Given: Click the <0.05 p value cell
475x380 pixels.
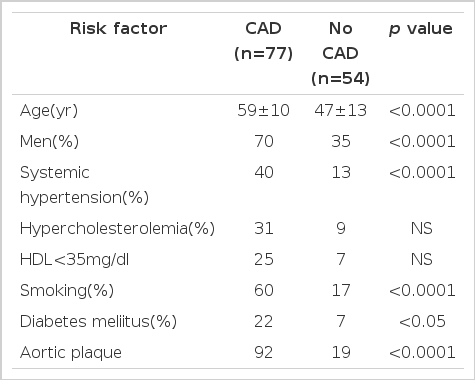Looking at the screenshot, I should 422,321.
